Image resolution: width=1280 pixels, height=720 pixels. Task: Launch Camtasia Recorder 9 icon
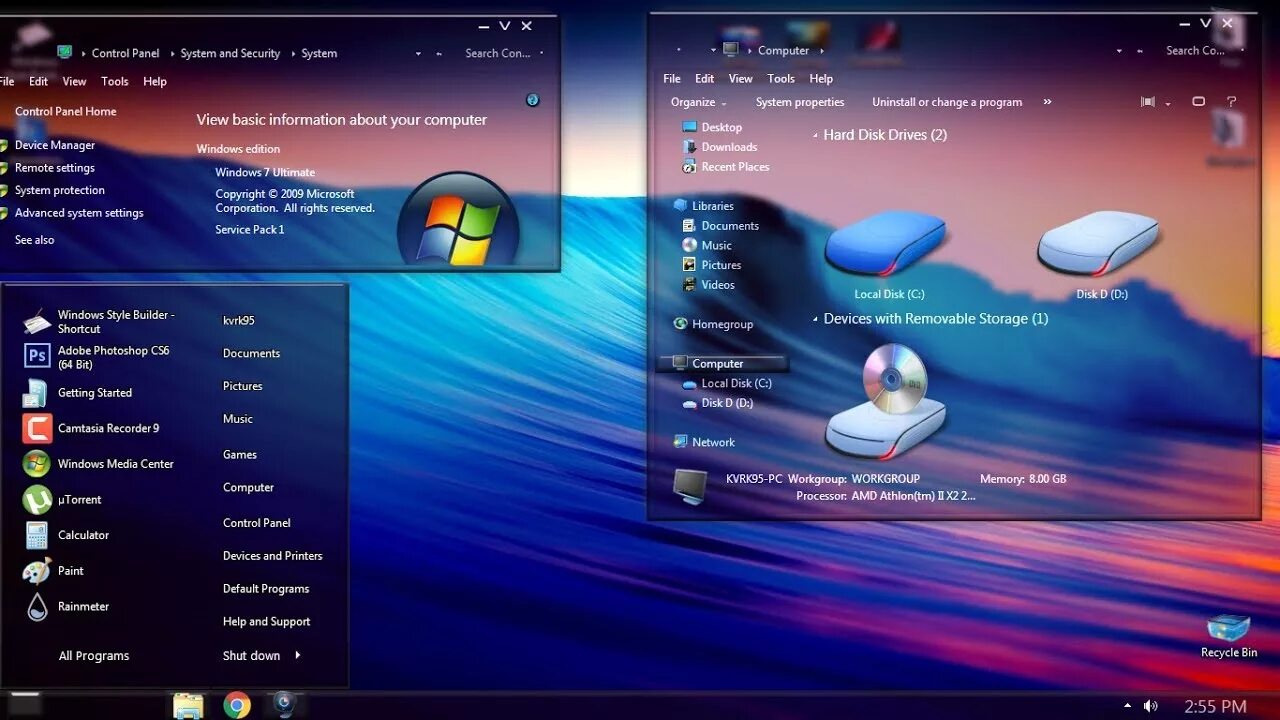(37, 428)
